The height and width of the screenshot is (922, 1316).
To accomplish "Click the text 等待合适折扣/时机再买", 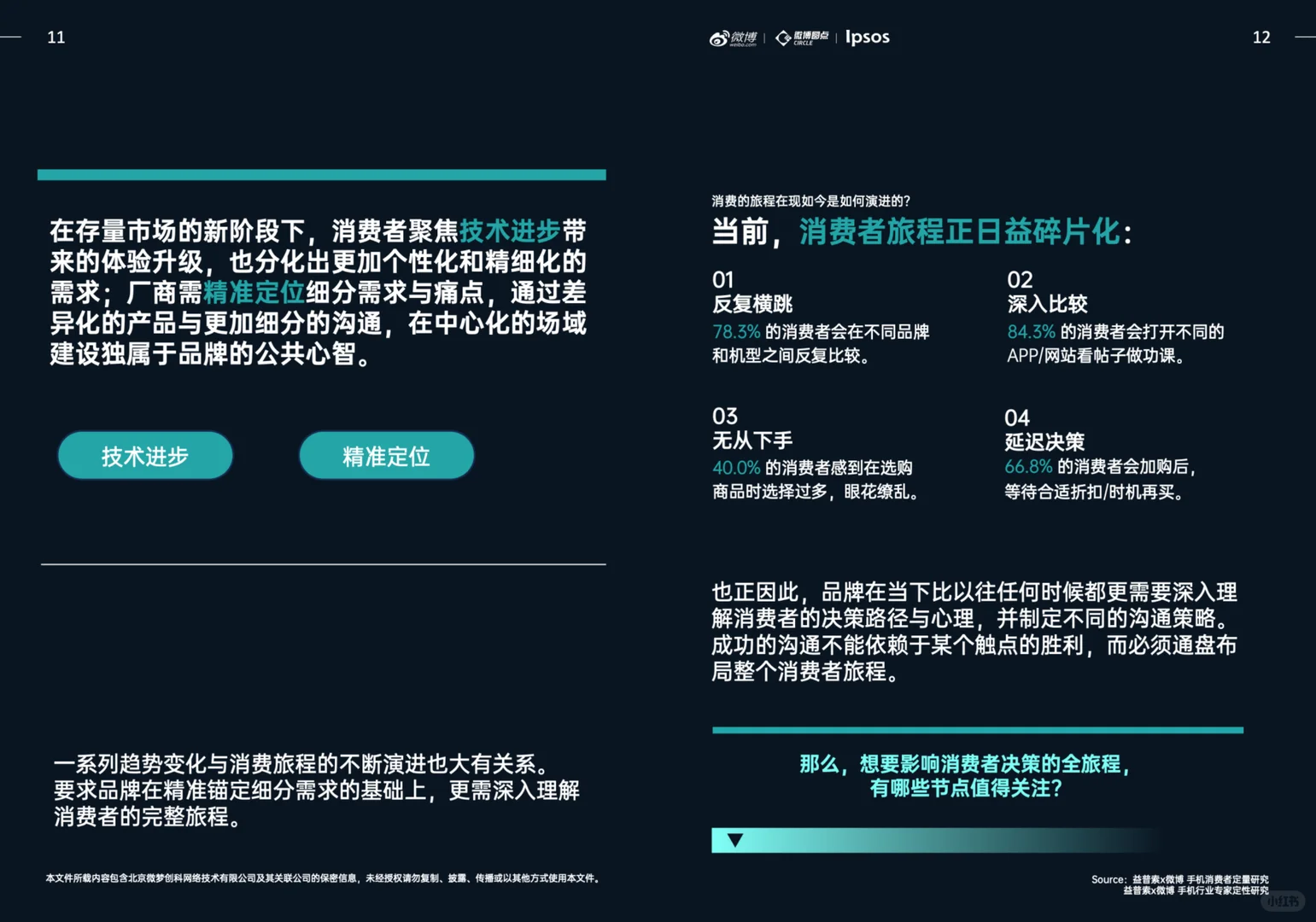I will coord(1095,492).
